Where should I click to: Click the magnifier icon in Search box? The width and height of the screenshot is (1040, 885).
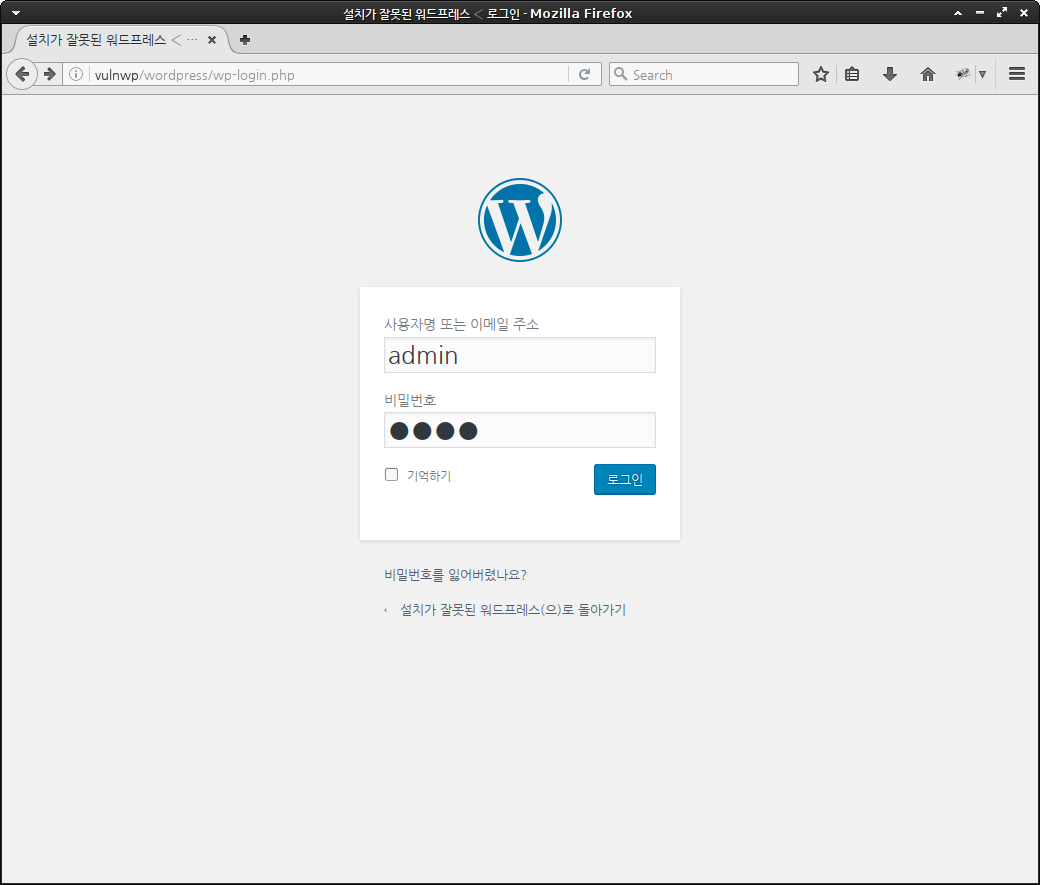[621, 74]
